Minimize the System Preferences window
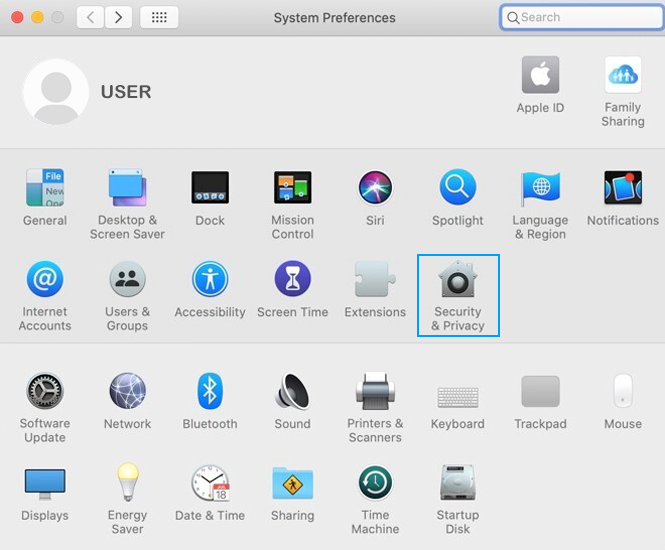 [37, 17]
